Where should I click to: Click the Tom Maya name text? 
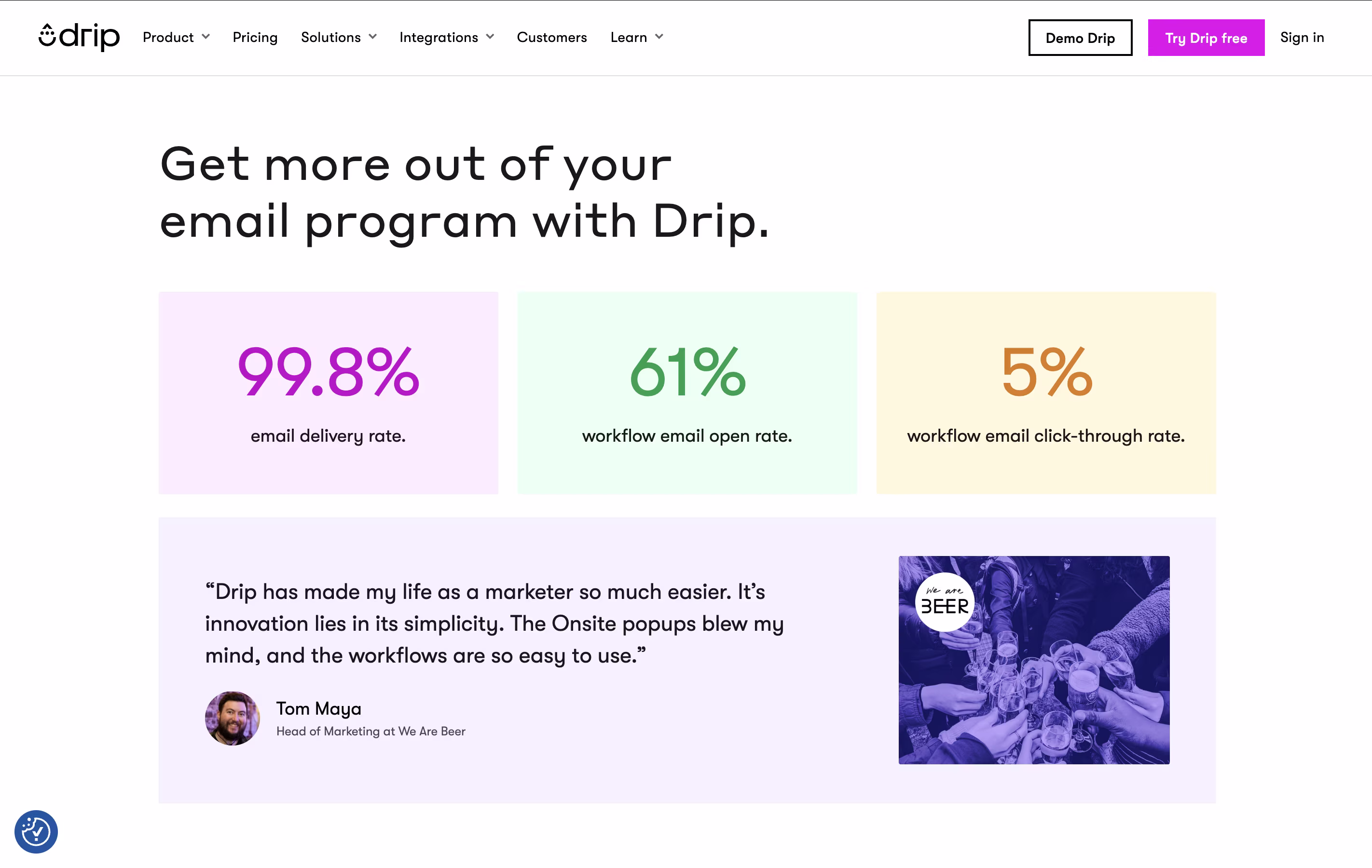click(x=318, y=708)
